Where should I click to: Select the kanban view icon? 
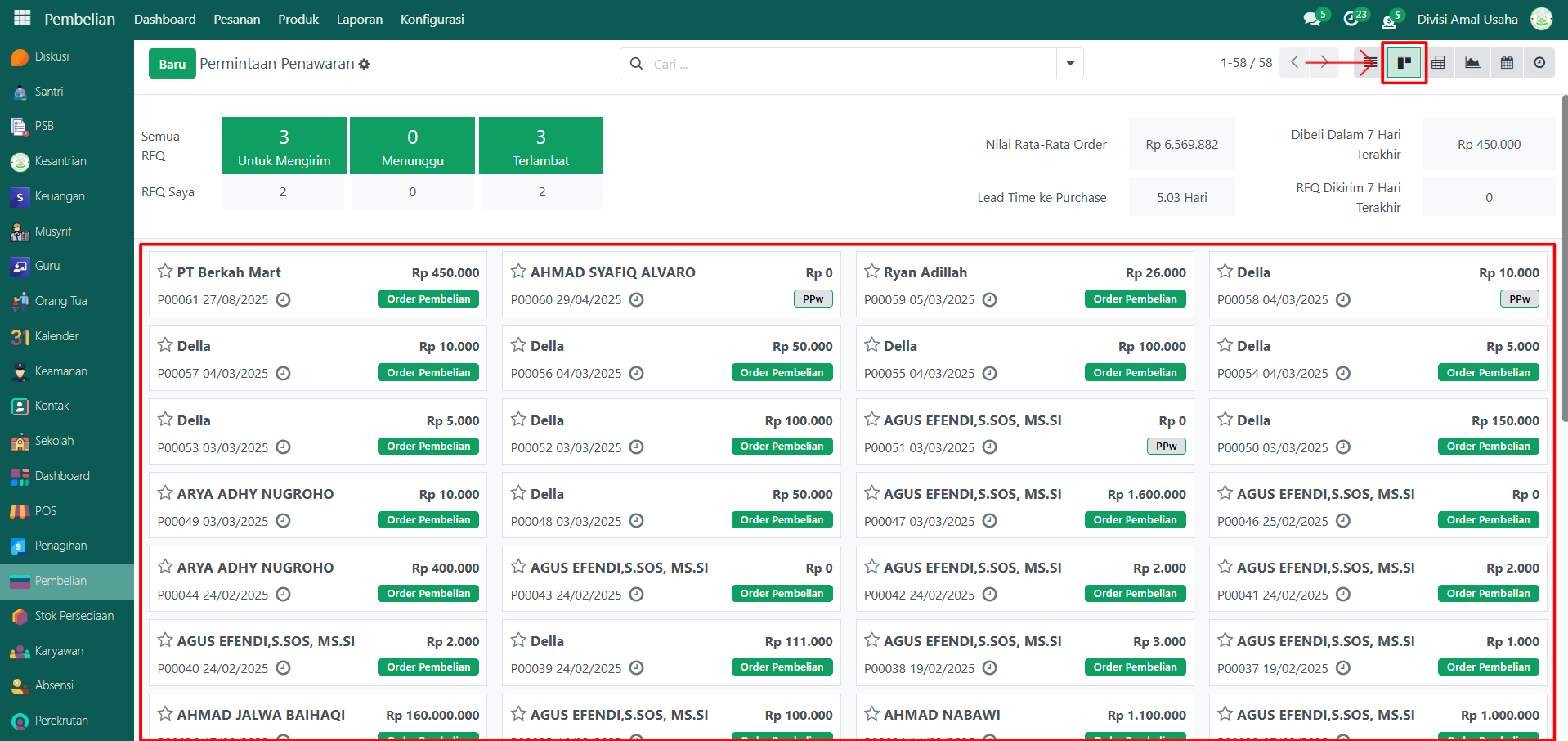[x=1404, y=63]
